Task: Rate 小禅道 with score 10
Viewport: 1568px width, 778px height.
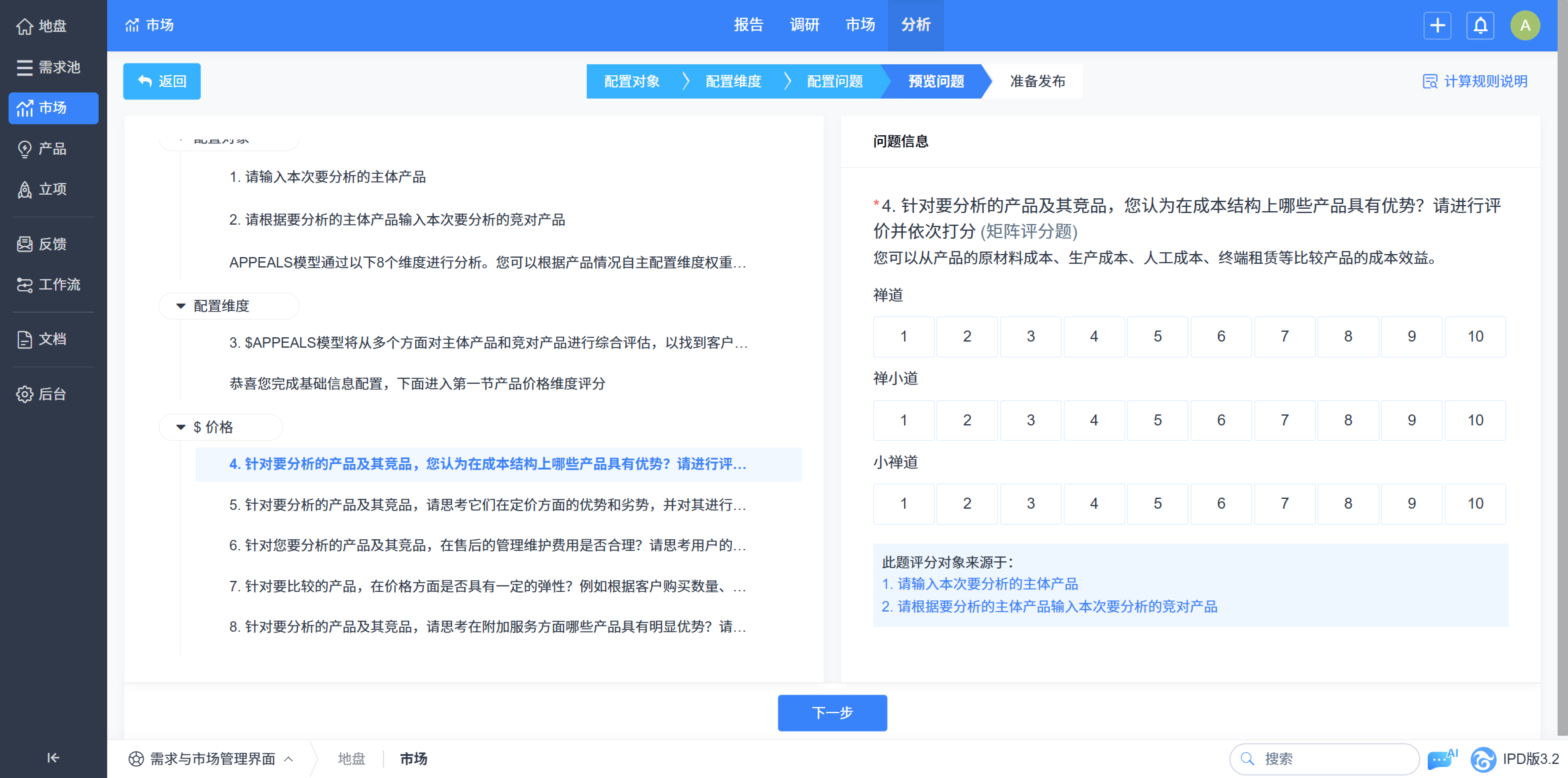Action: 1475,504
